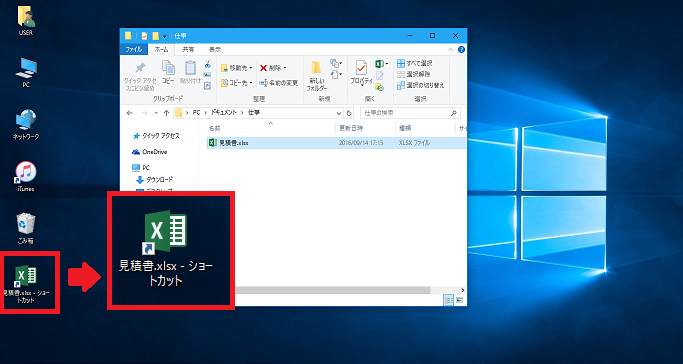
Task: Select PC in navigation pane
Action: point(141,168)
